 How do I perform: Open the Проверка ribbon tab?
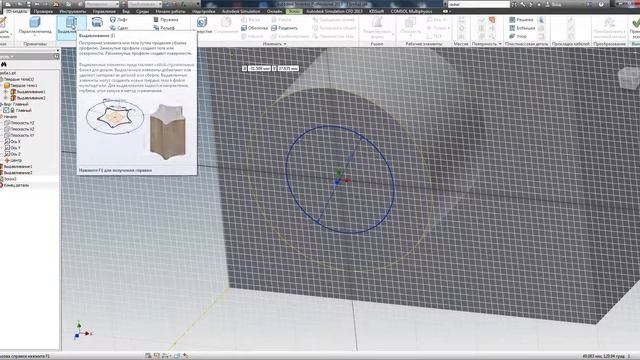43,11
